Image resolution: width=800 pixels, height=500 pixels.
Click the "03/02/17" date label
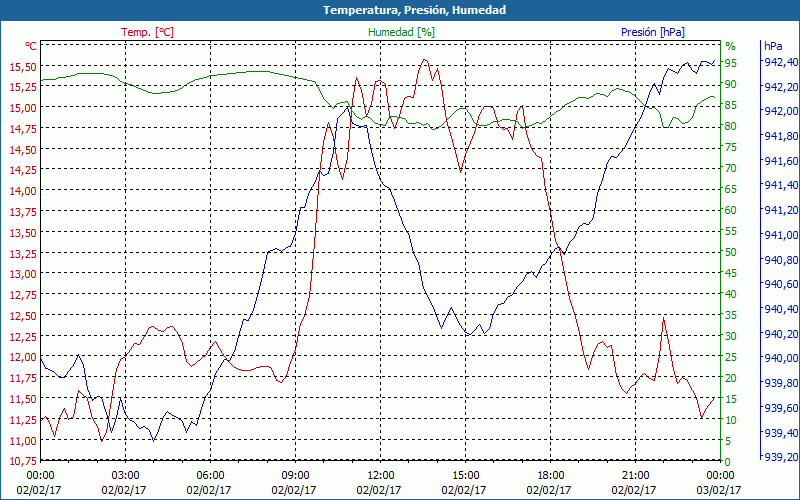[x=718, y=490]
